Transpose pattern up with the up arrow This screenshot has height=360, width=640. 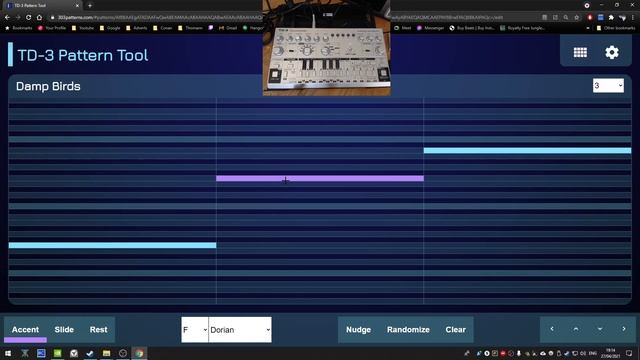tap(576, 329)
